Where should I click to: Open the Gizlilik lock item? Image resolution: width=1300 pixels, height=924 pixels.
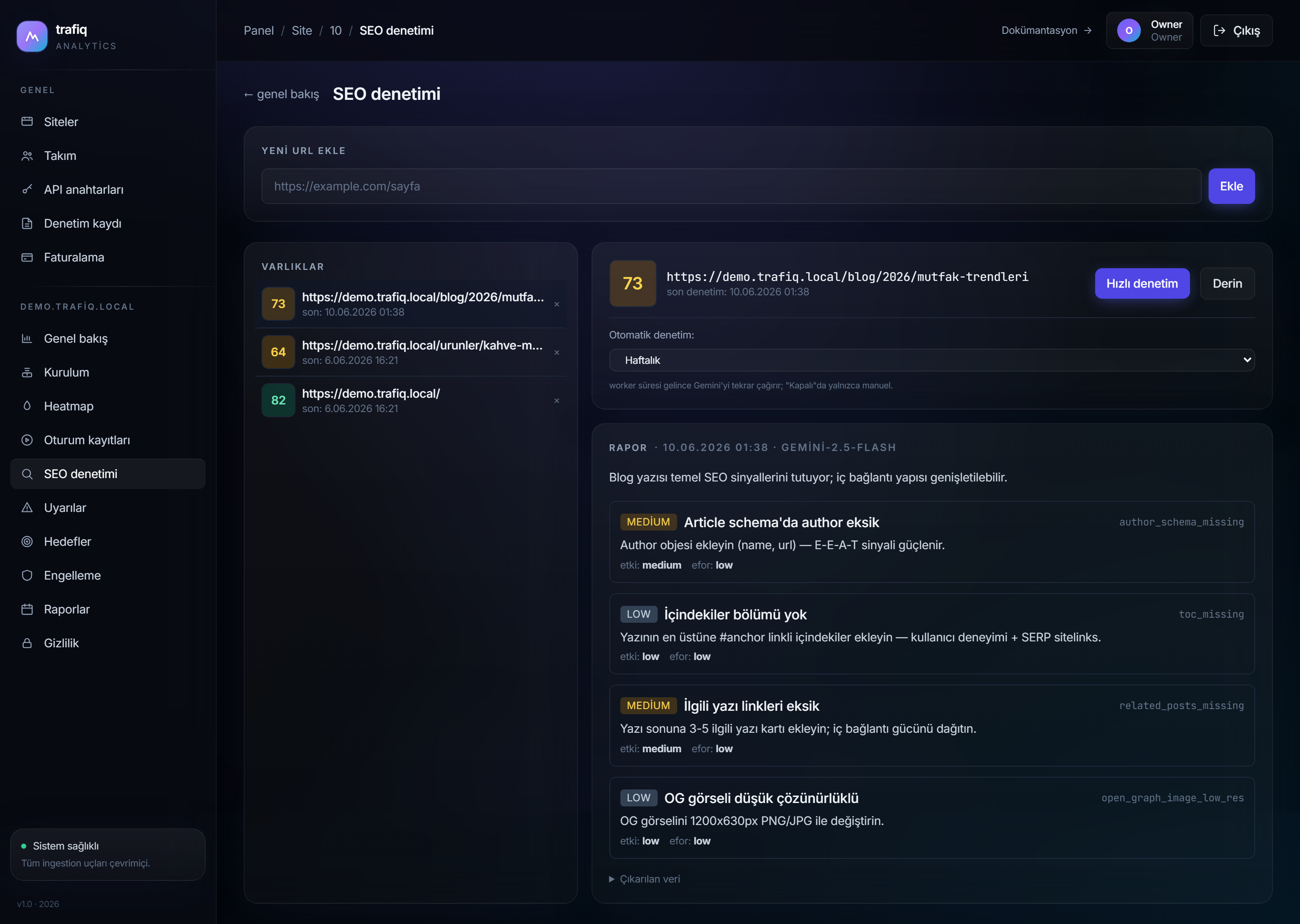[x=107, y=643]
